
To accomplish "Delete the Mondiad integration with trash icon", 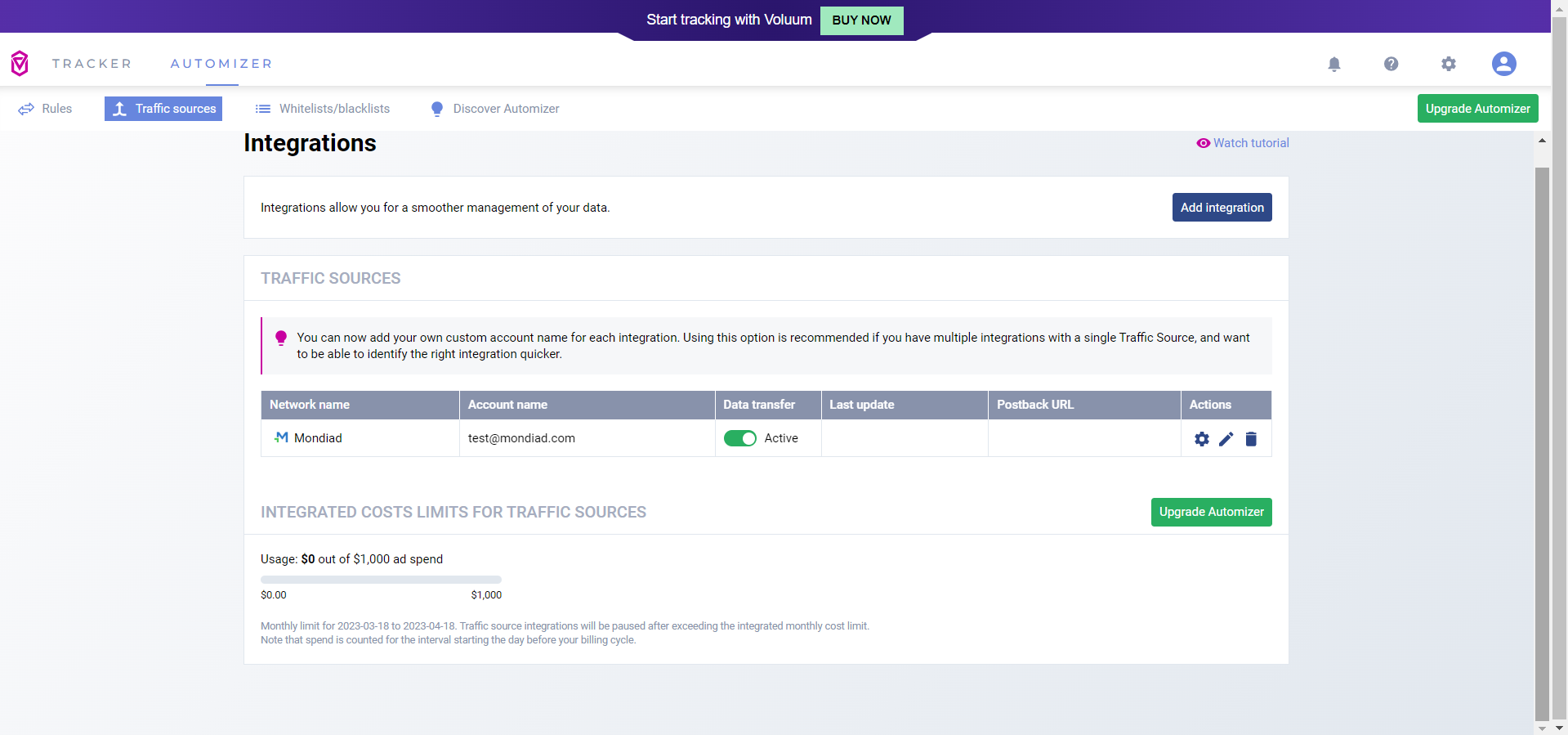I will point(1250,439).
